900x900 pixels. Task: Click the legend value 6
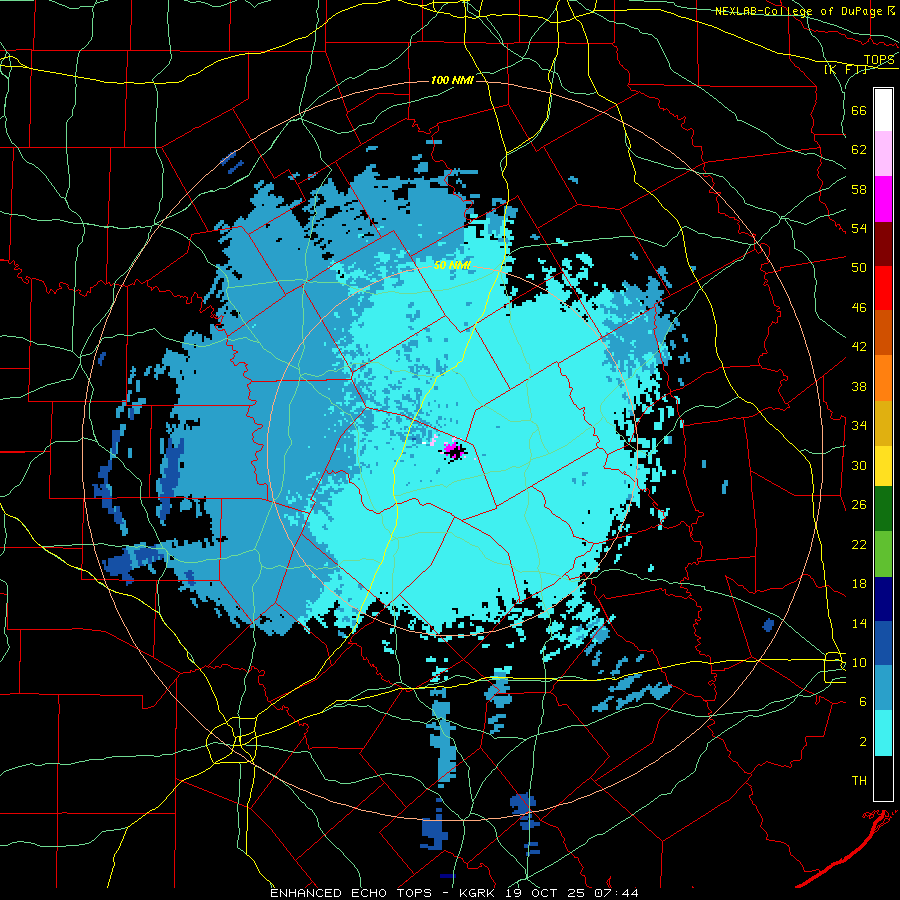[x=862, y=702]
